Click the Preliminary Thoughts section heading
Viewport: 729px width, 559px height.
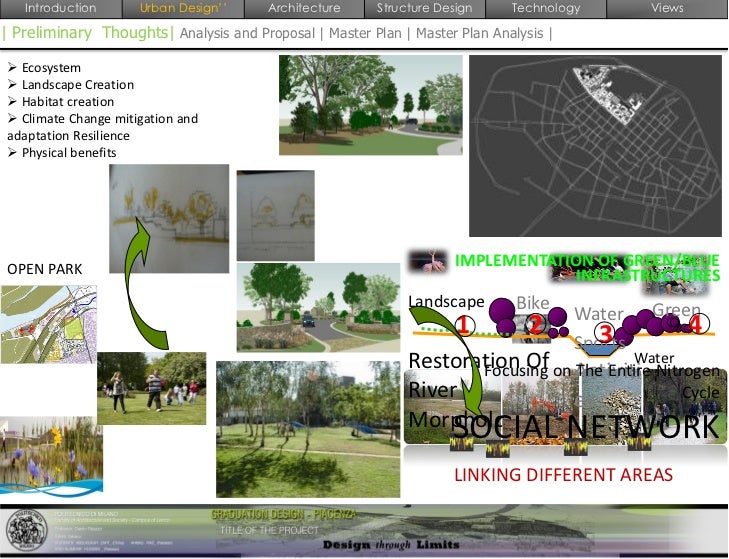(x=88, y=33)
